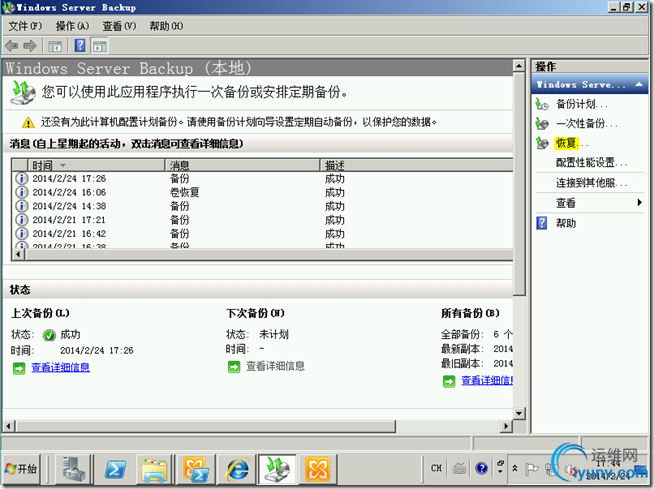Select the 2014/2/24 17:26 备份 row

[263, 179]
